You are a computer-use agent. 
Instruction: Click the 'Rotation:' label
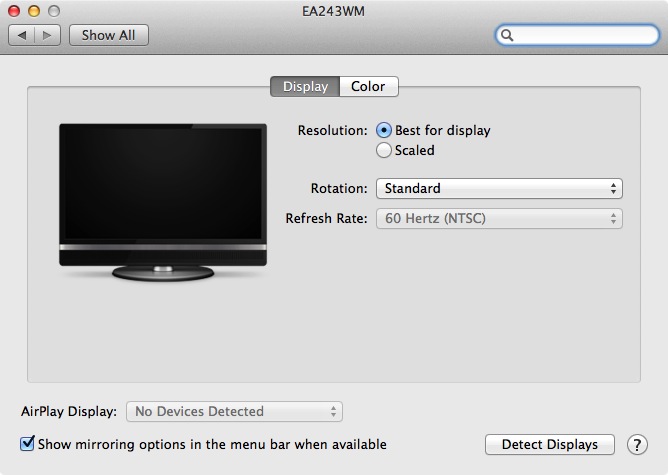pos(339,188)
